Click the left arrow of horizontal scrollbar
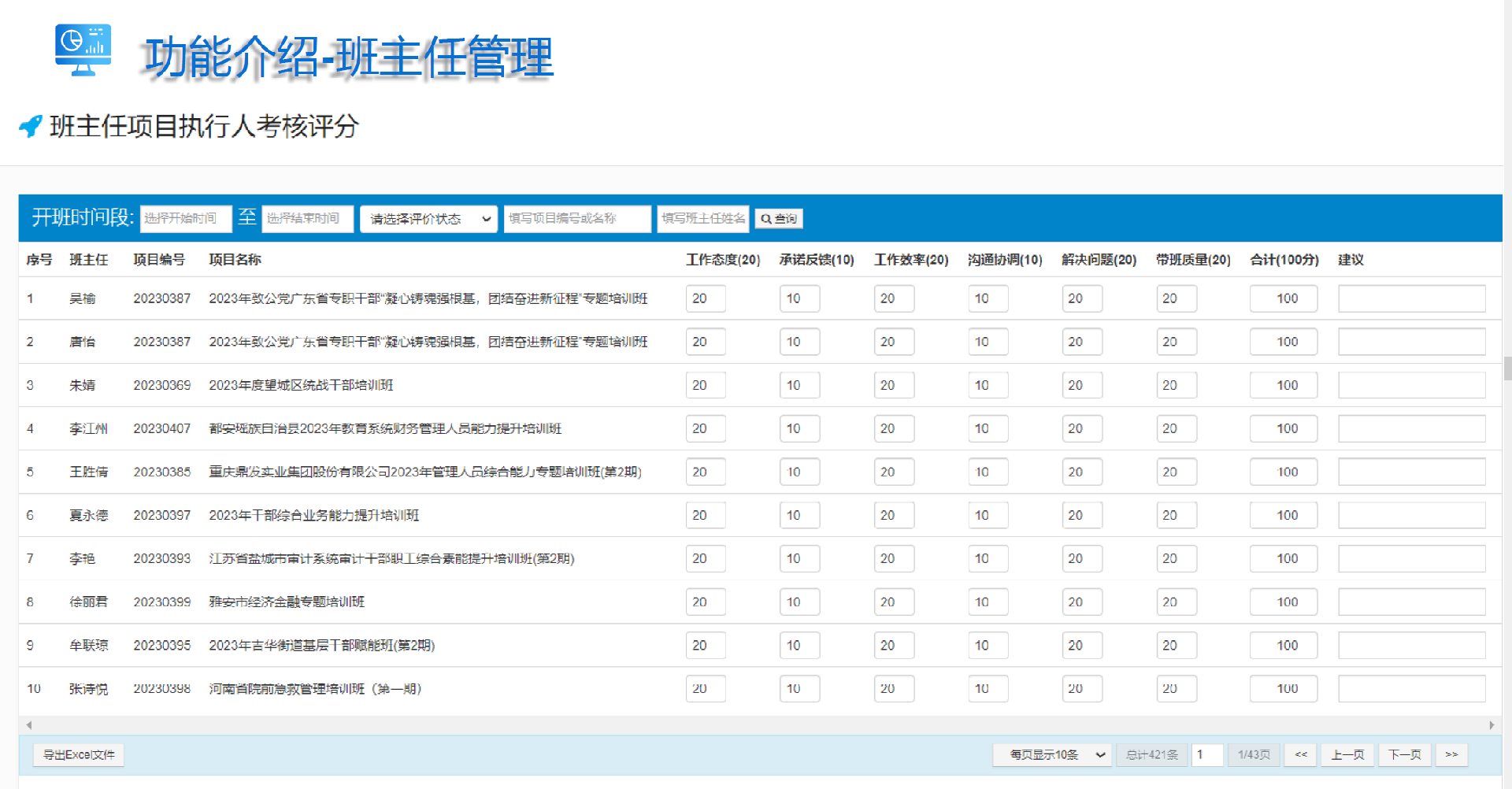1512x789 pixels. click(x=29, y=725)
